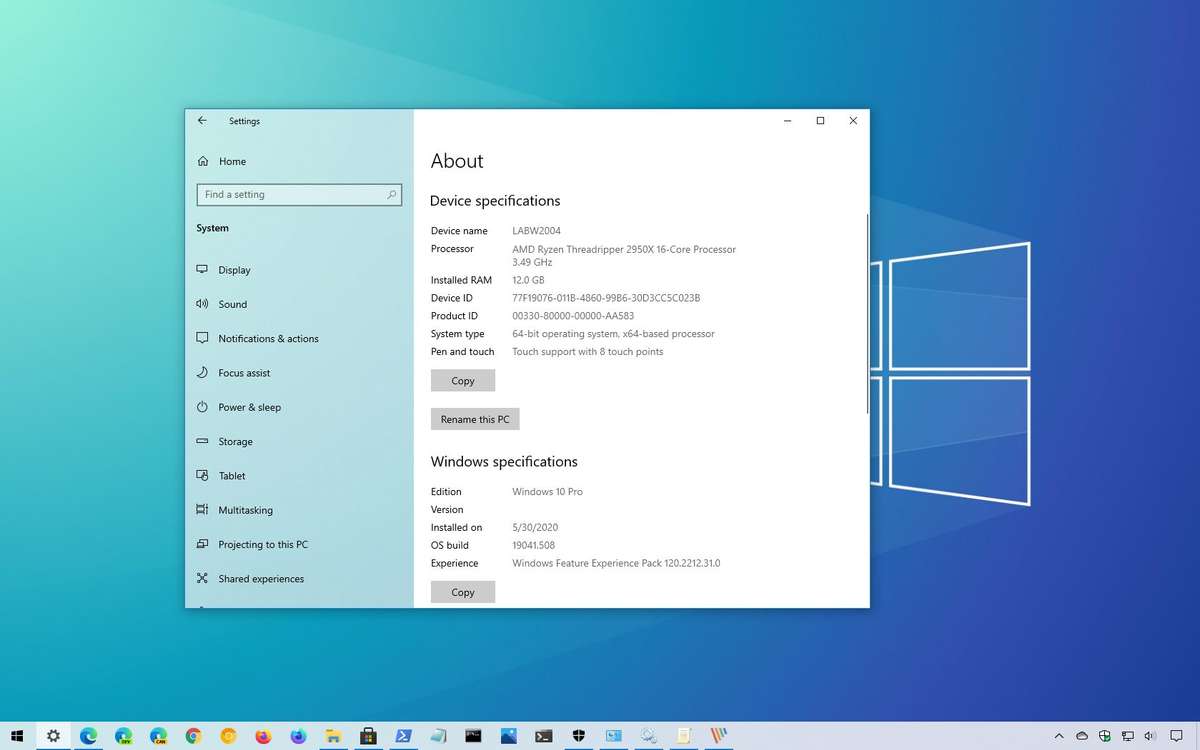Open Projecting to this PC settings
The image size is (1200, 750).
click(262, 544)
